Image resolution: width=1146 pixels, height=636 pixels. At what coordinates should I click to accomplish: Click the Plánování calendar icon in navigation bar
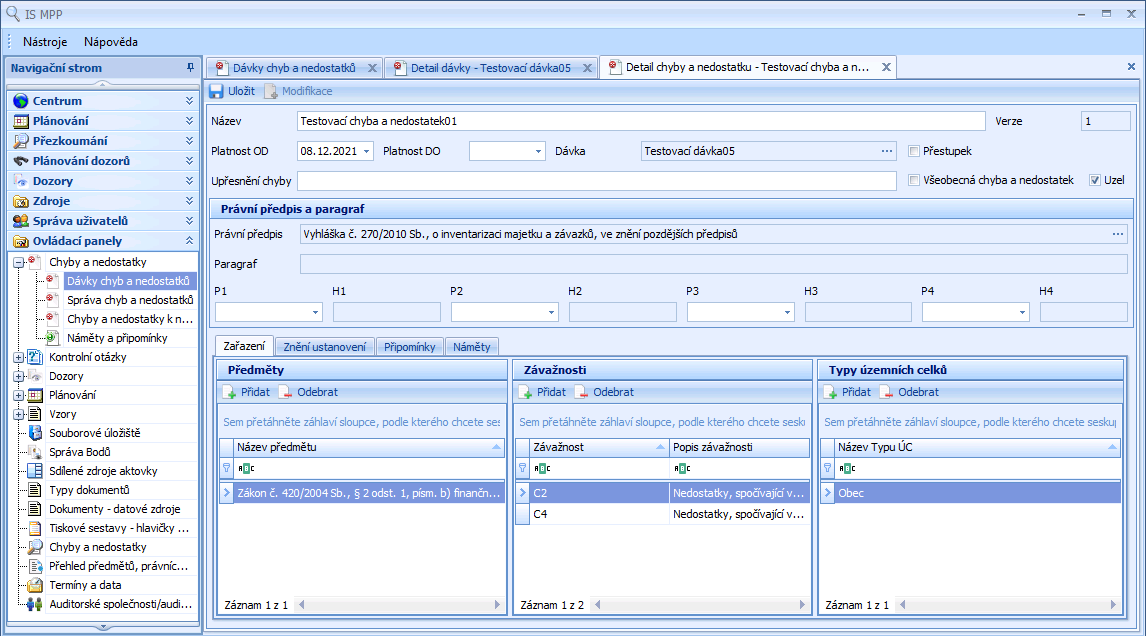pyautogui.click(x=20, y=121)
